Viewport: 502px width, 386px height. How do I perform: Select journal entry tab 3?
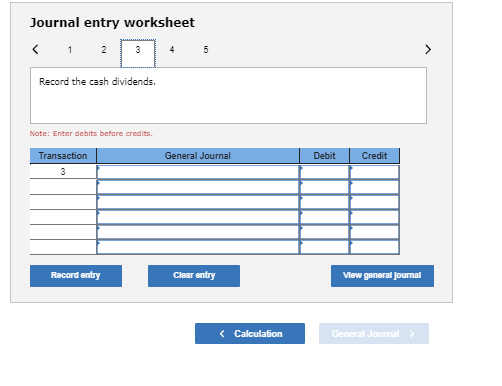pyautogui.click(x=138, y=53)
